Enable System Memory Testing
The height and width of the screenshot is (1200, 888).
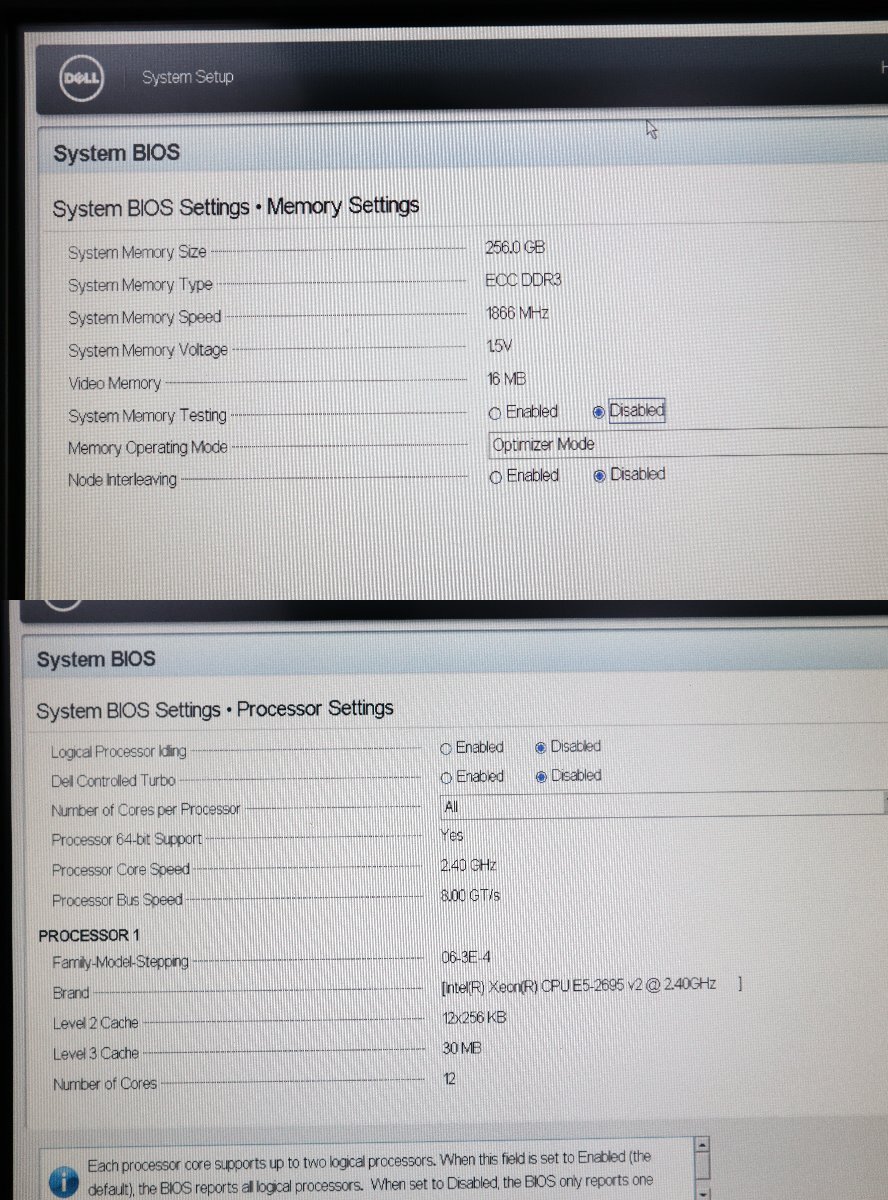tap(495, 413)
